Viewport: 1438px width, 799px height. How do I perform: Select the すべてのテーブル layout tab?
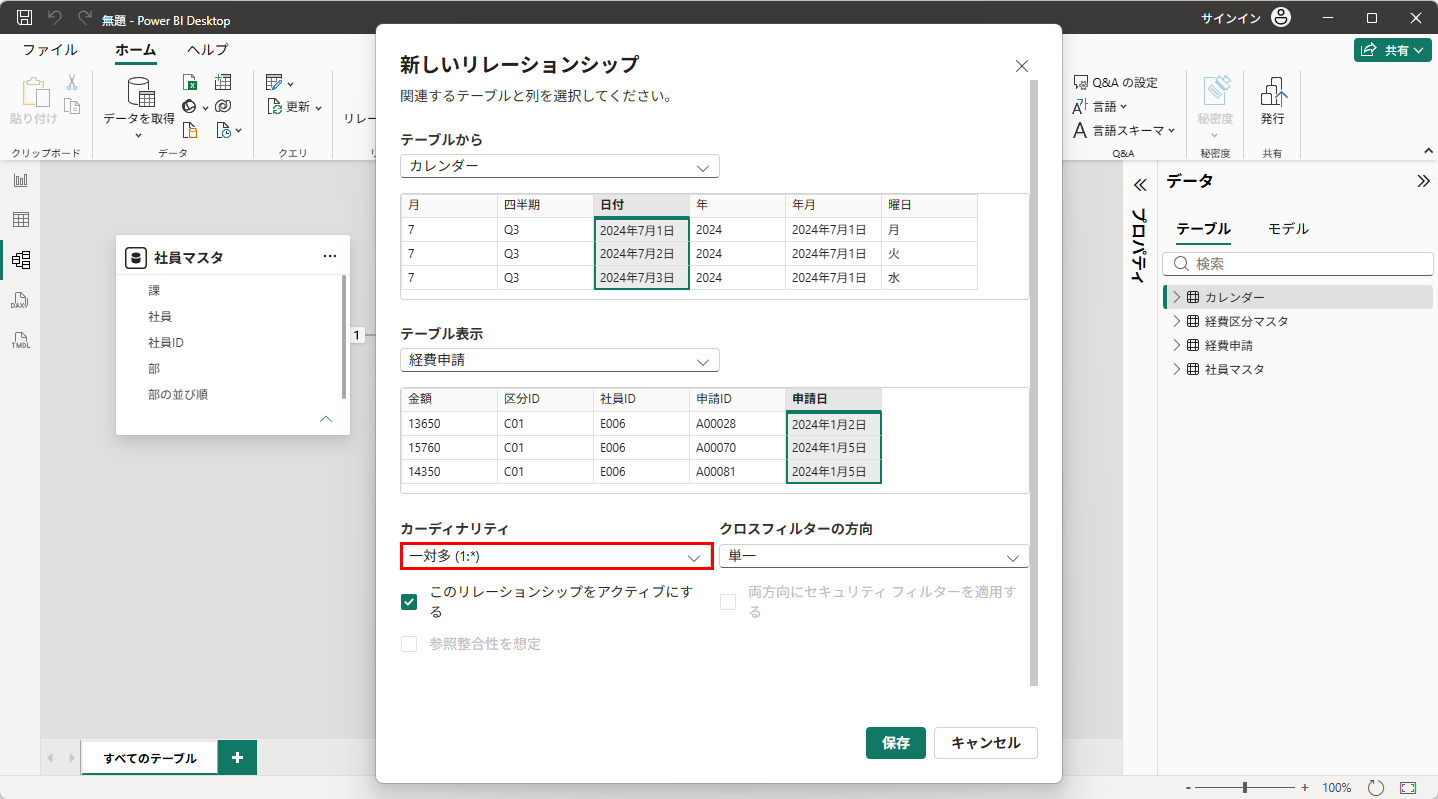(150, 758)
